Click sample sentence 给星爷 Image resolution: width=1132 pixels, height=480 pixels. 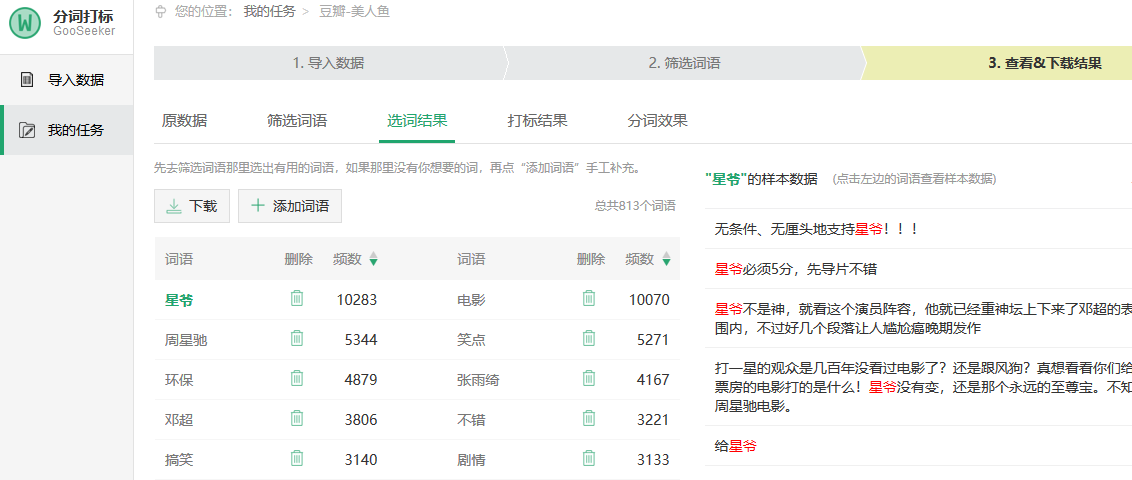pyautogui.click(x=736, y=446)
